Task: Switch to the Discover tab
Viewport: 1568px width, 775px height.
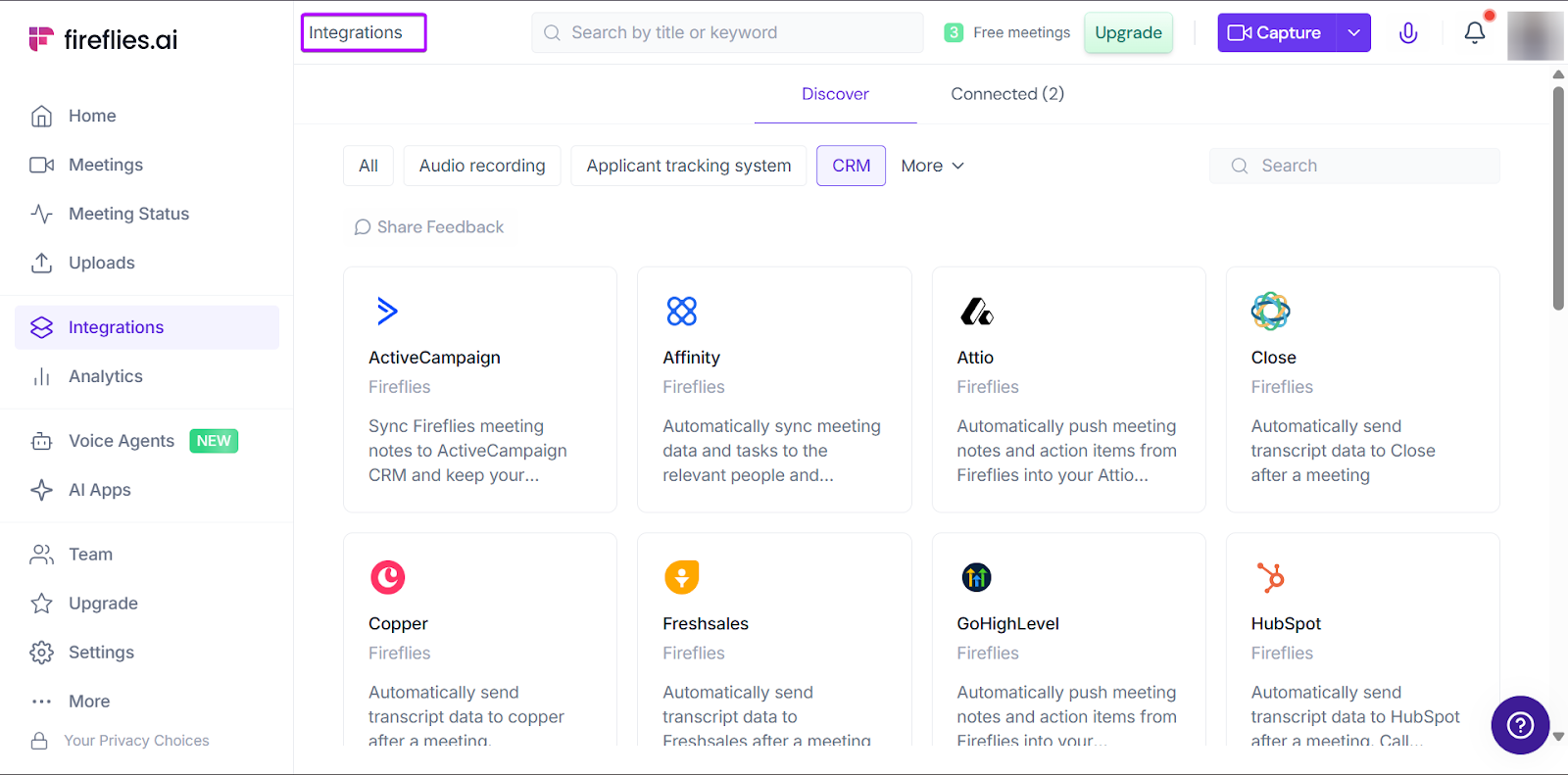Action: tap(835, 94)
